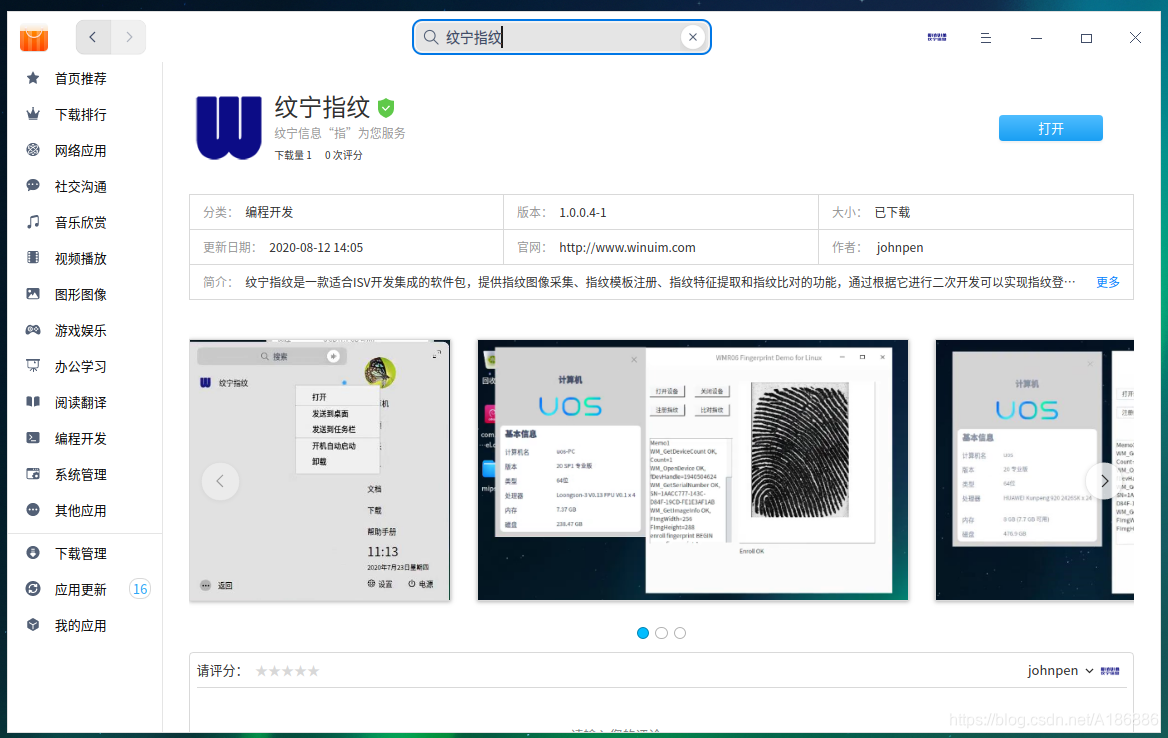Click the book icon for 阅读翻译
This screenshot has height=738, width=1168.
[x=33, y=401]
